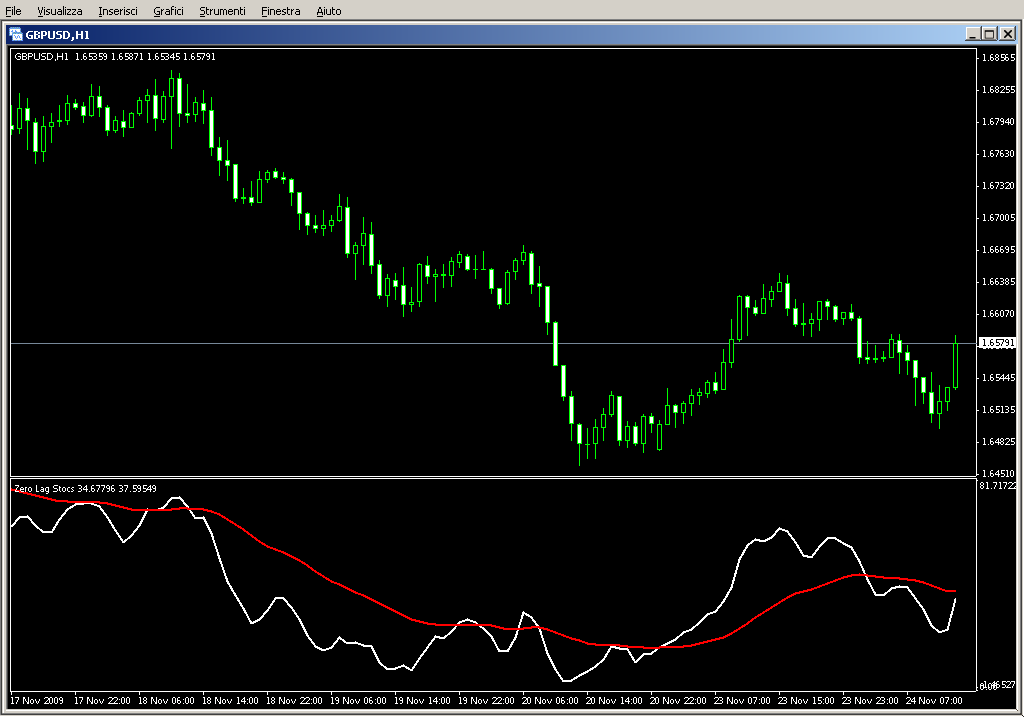Viewport: 1024px width, 717px height.
Task: Click the 1.67320 price scale label
Action: (x=999, y=185)
